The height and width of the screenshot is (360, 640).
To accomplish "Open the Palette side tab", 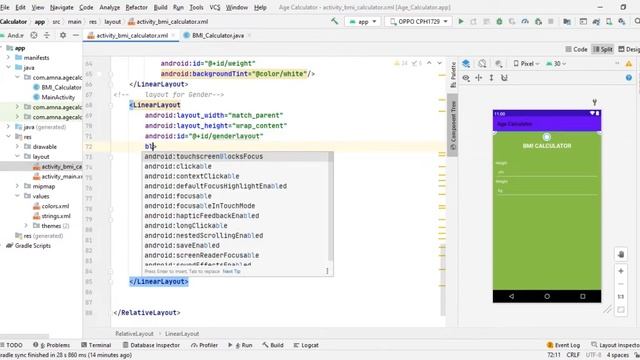I will (x=453, y=74).
